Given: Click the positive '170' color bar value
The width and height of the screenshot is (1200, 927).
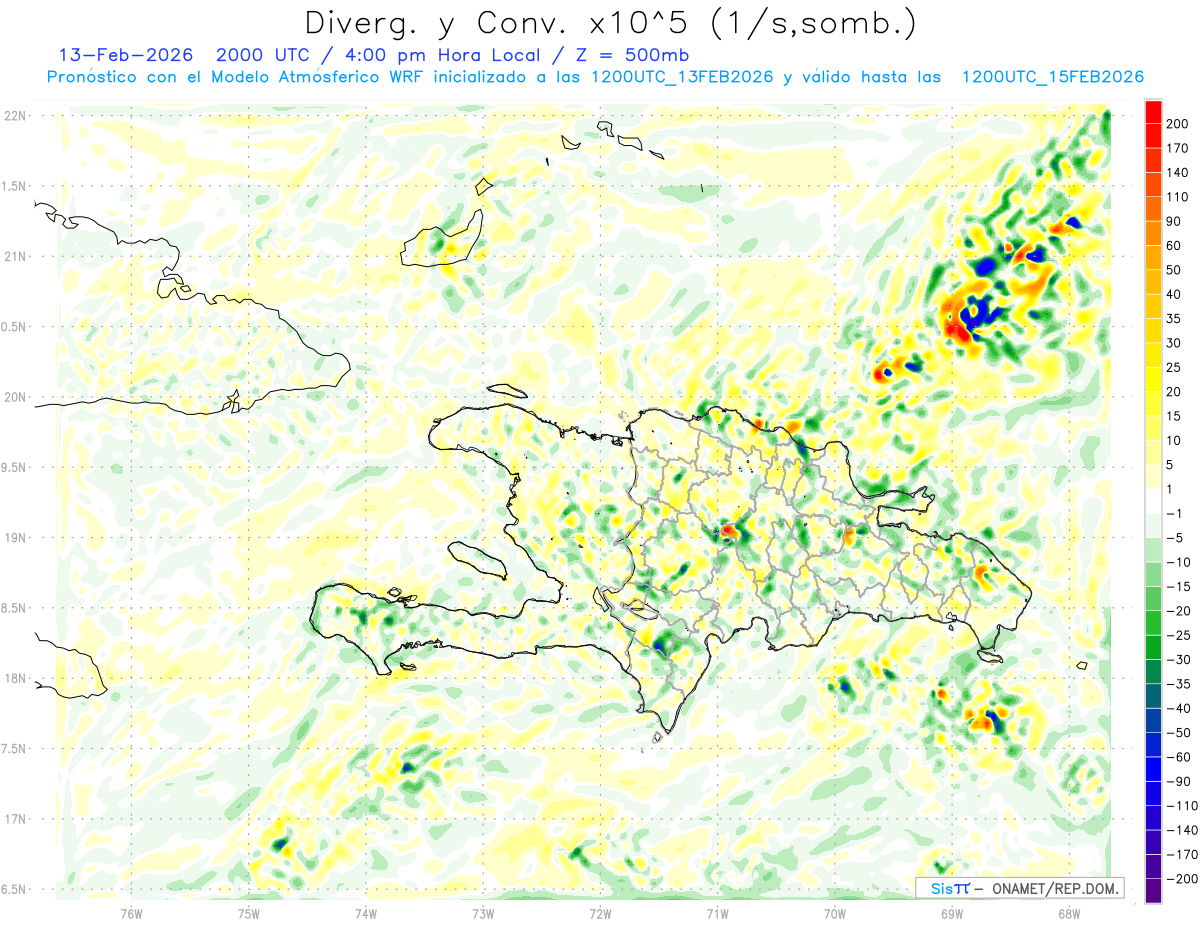Looking at the screenshot, I should 1178,148.
